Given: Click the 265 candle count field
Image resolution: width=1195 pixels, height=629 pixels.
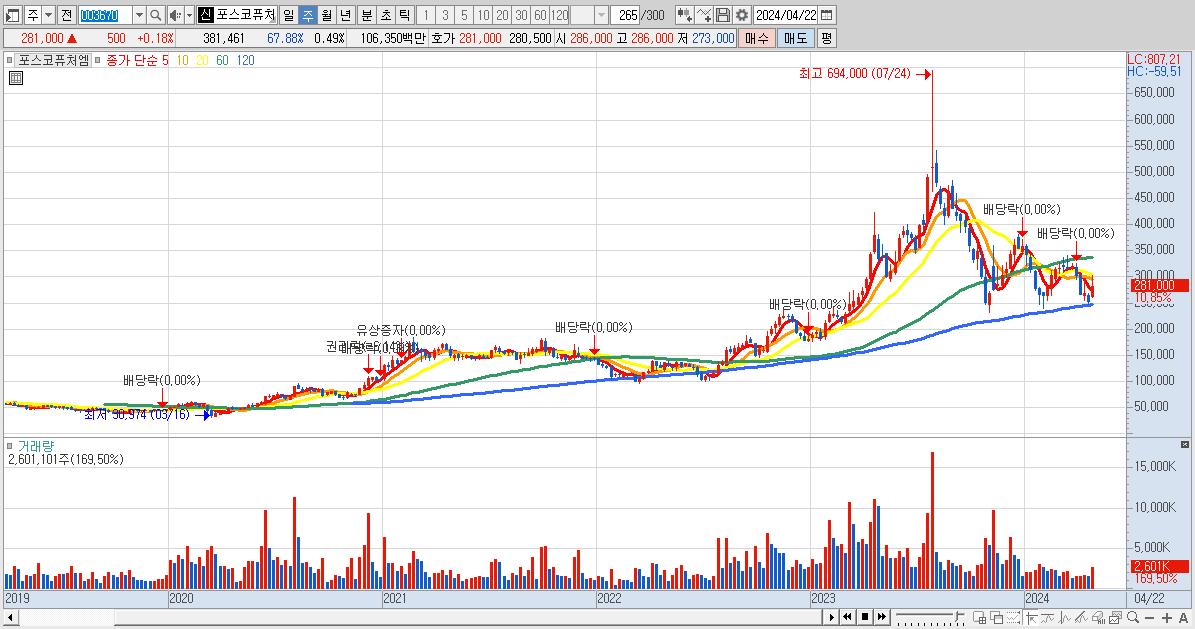Looking at the screenshot, I should point(626,15).
